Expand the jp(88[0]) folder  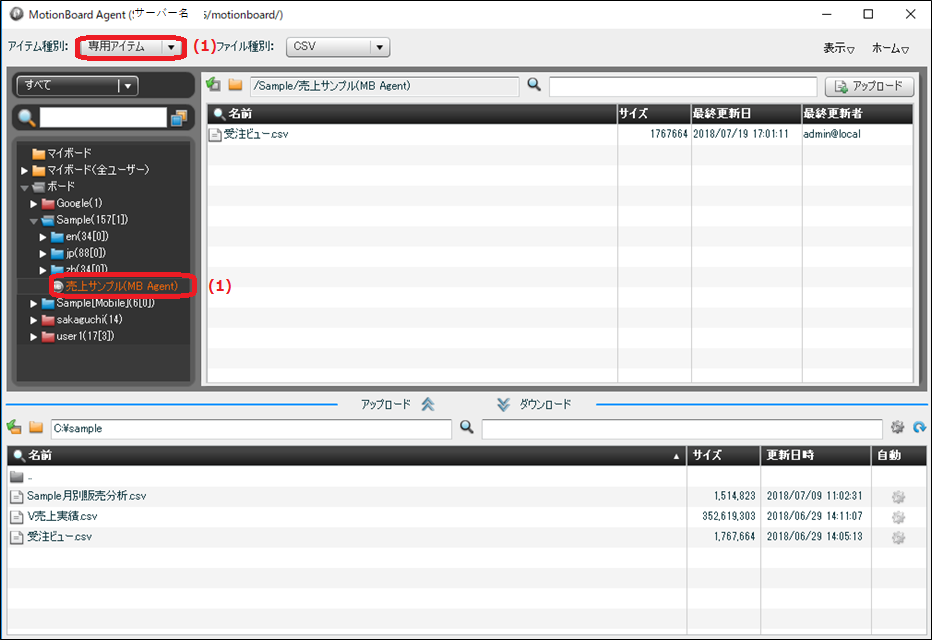(43, 254)
